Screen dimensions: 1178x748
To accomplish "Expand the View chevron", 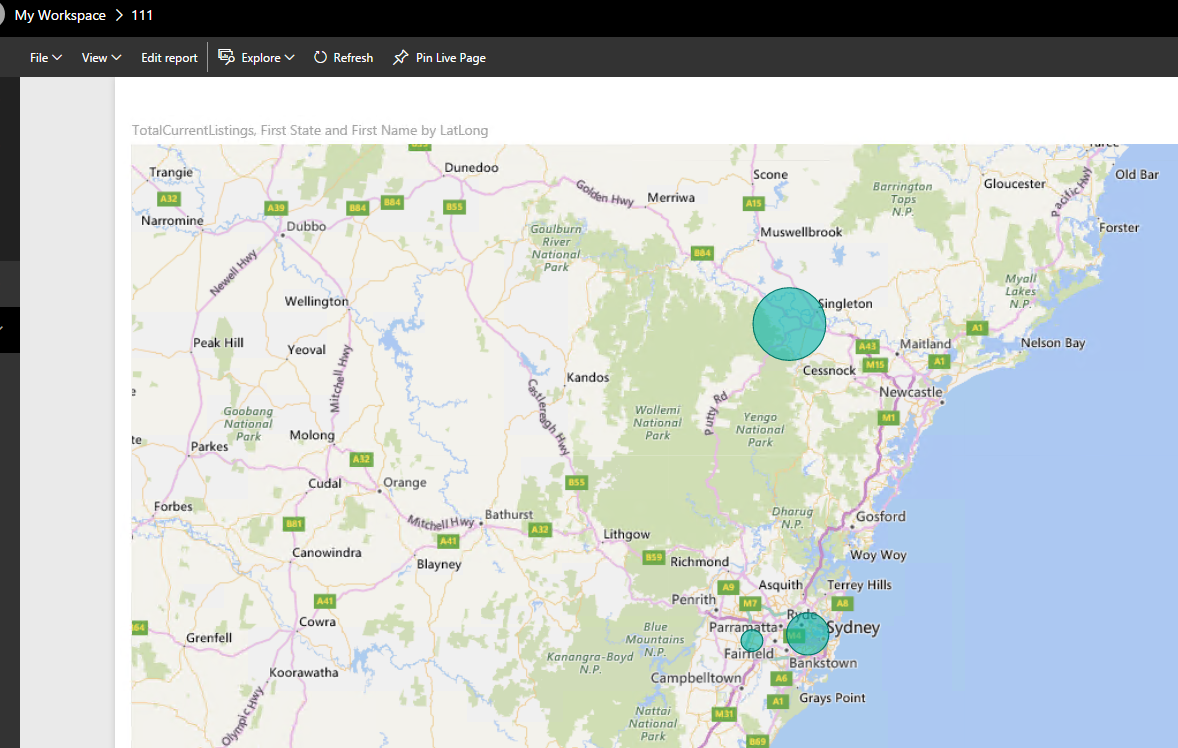I will 116,58.
